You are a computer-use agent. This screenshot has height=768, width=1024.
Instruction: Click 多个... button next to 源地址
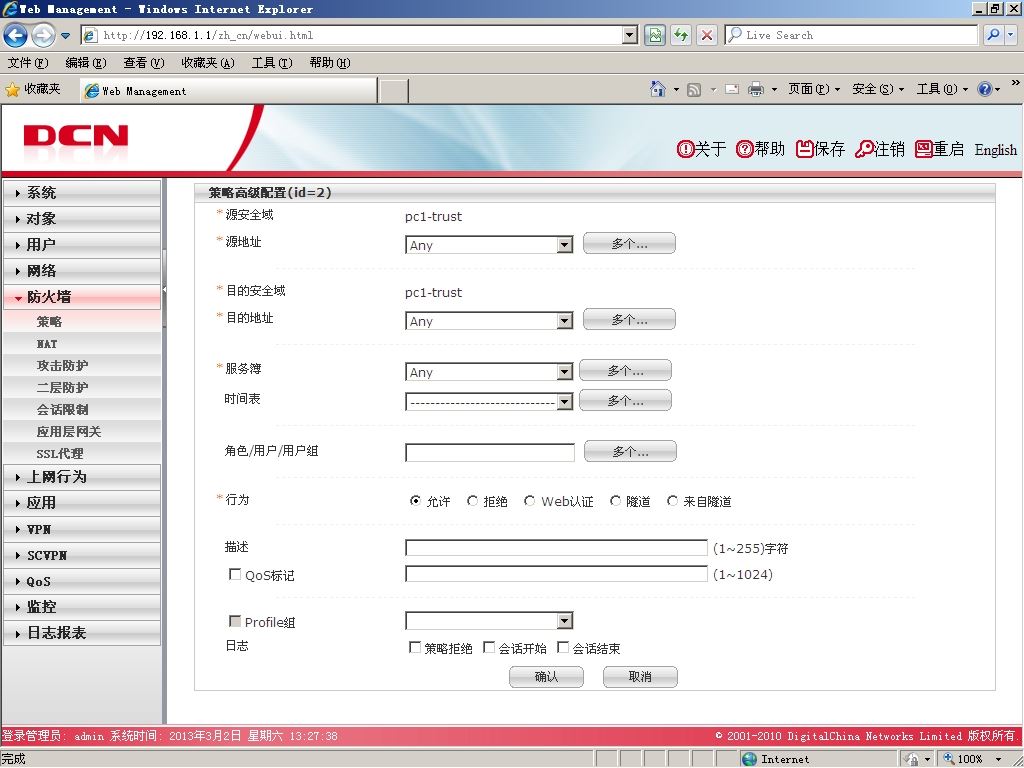pyautogui.click(x=630, y=244)
